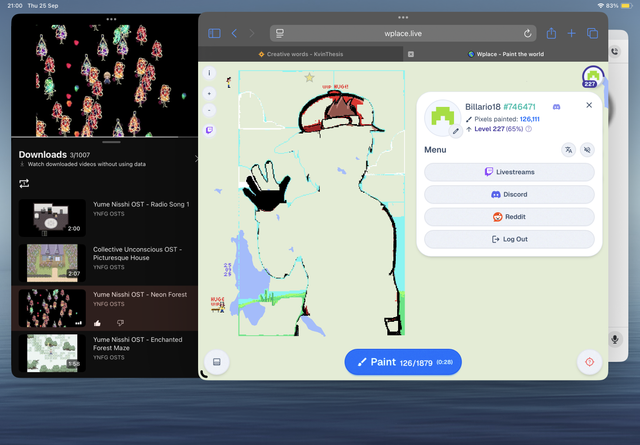Close the Wplace tab with x icon
Image resolution: width=640 pixels, height=445 pixels.
point(411,54)
